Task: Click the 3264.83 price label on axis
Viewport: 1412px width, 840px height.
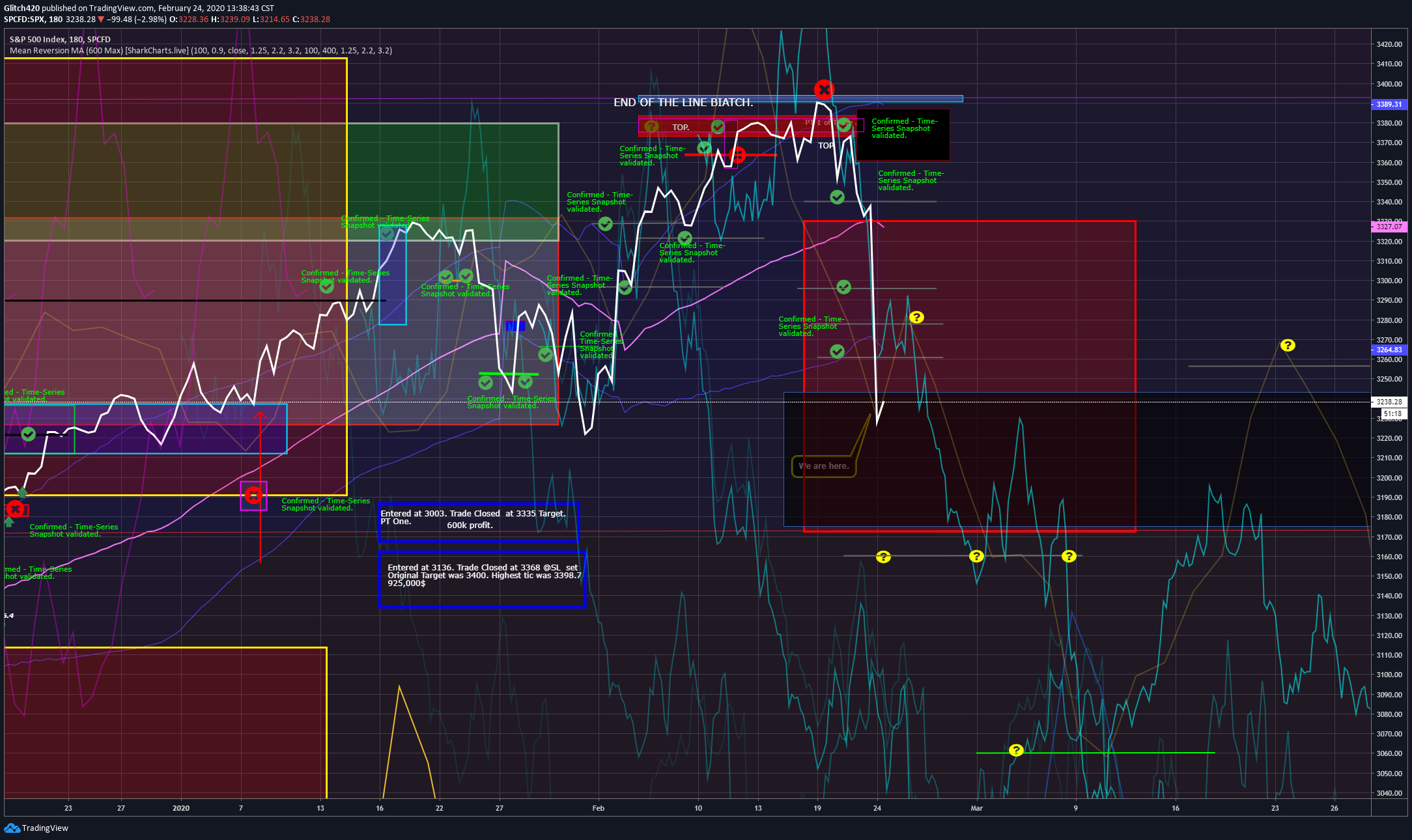Action: (x=1389, y=350)
